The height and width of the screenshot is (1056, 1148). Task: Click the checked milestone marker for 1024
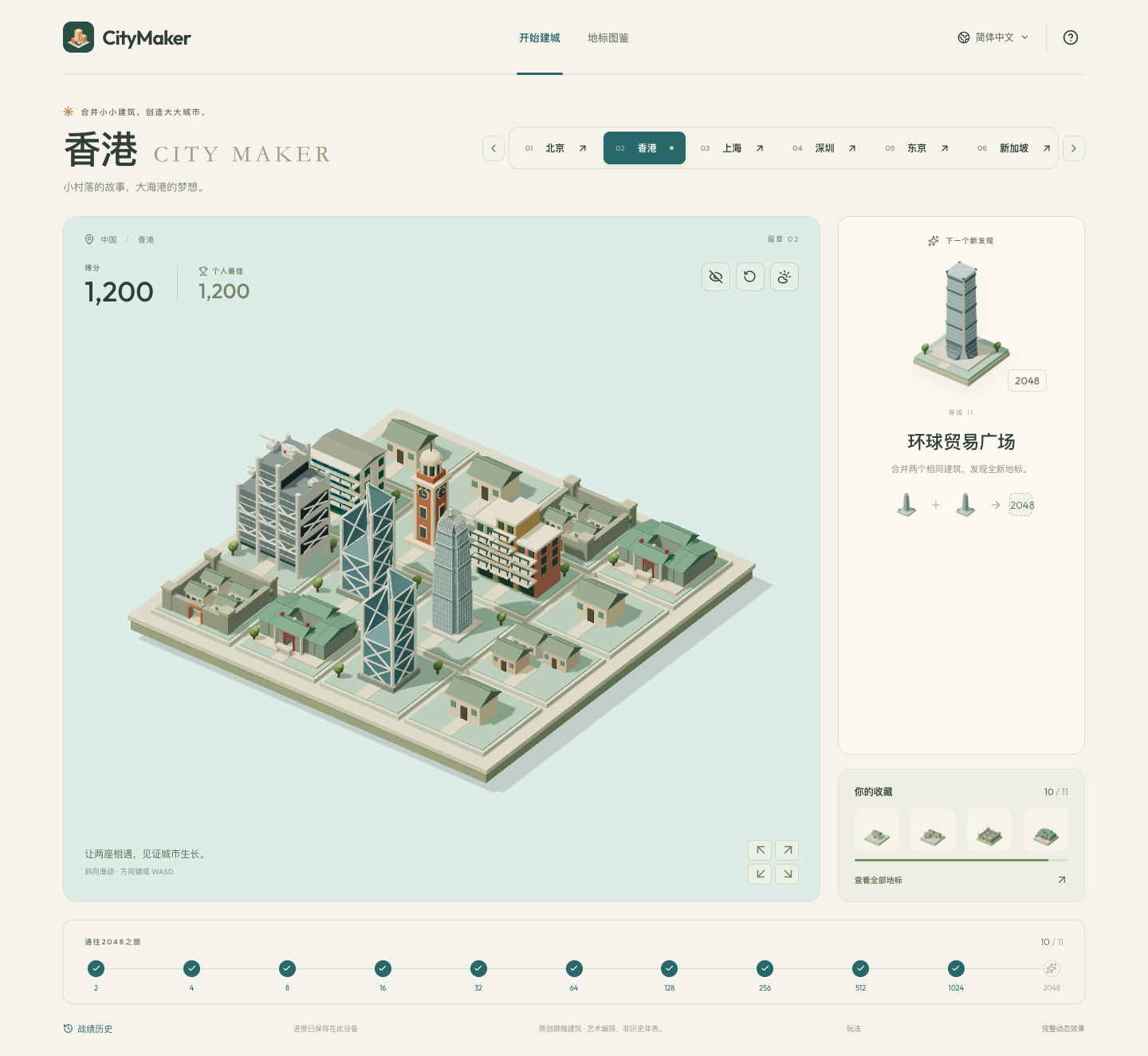click(x=956, y=968)
